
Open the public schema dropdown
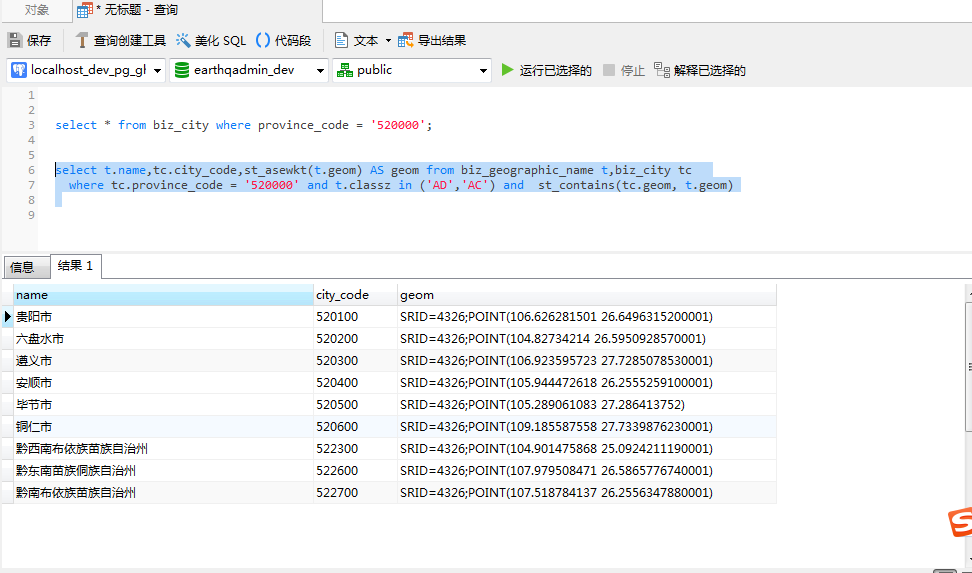click(412, 70)
